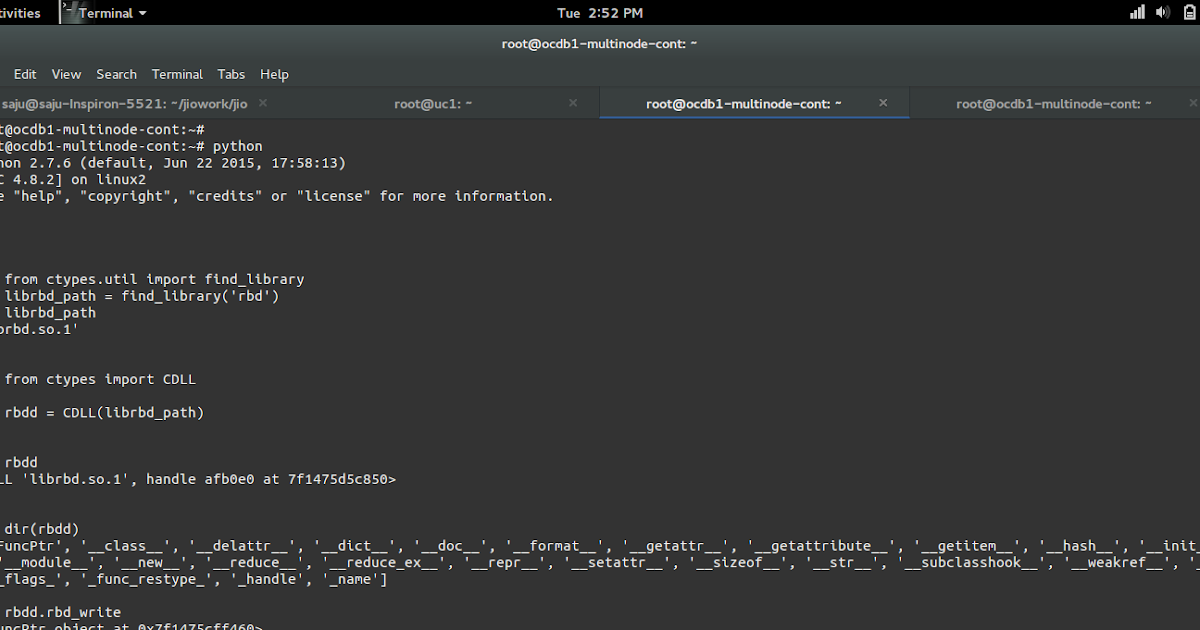Open the clock showing Tue 2:52 PM
This screenshot has height=630, width=1200.
(x=600, y=12)
